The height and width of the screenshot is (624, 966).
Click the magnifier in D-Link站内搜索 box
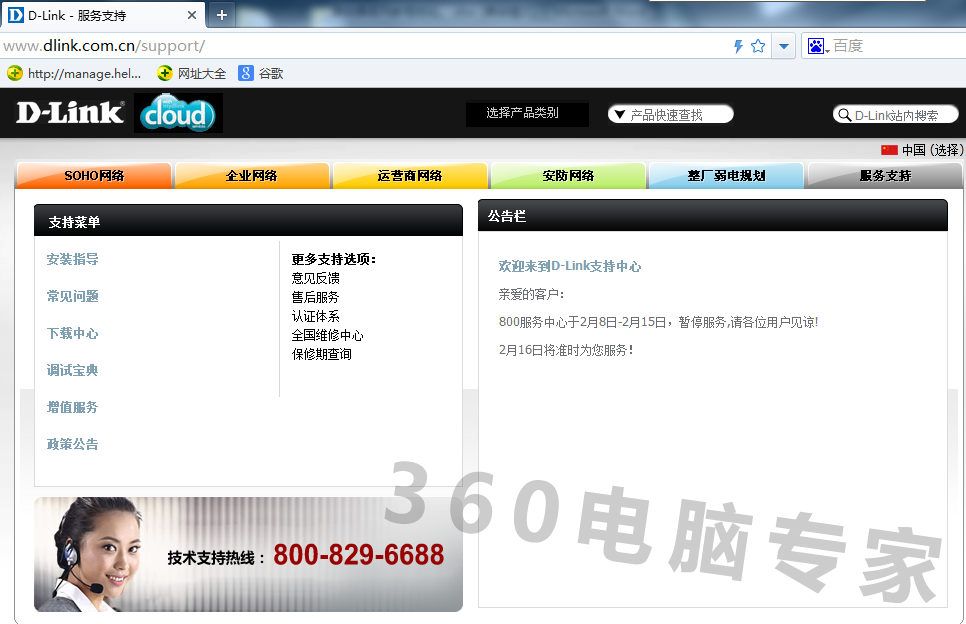[845, 115]
